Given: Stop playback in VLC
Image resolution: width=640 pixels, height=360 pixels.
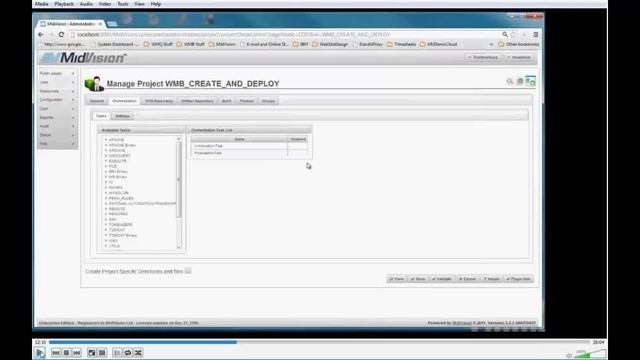Looking at the screenshot, I should (66, 353).
